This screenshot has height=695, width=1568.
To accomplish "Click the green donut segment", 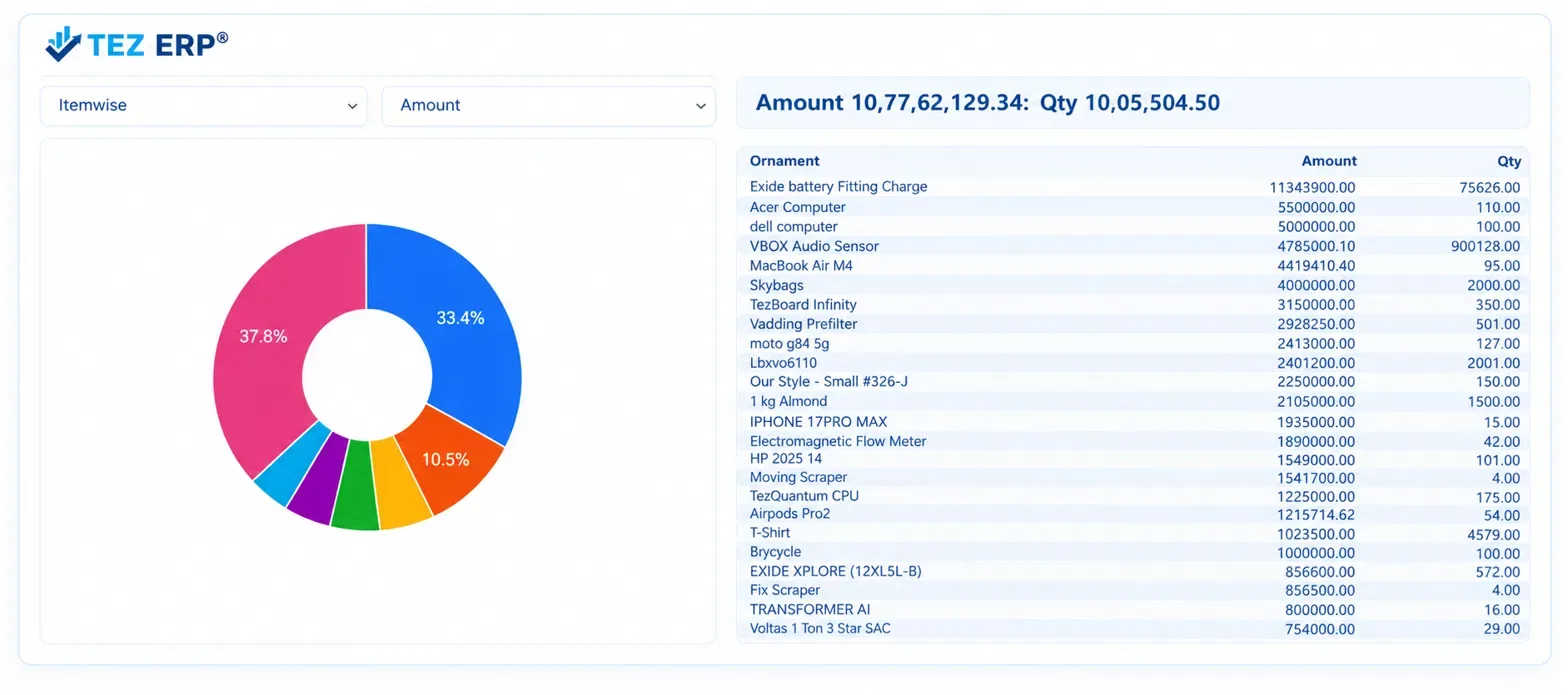I will click(356, 488).
